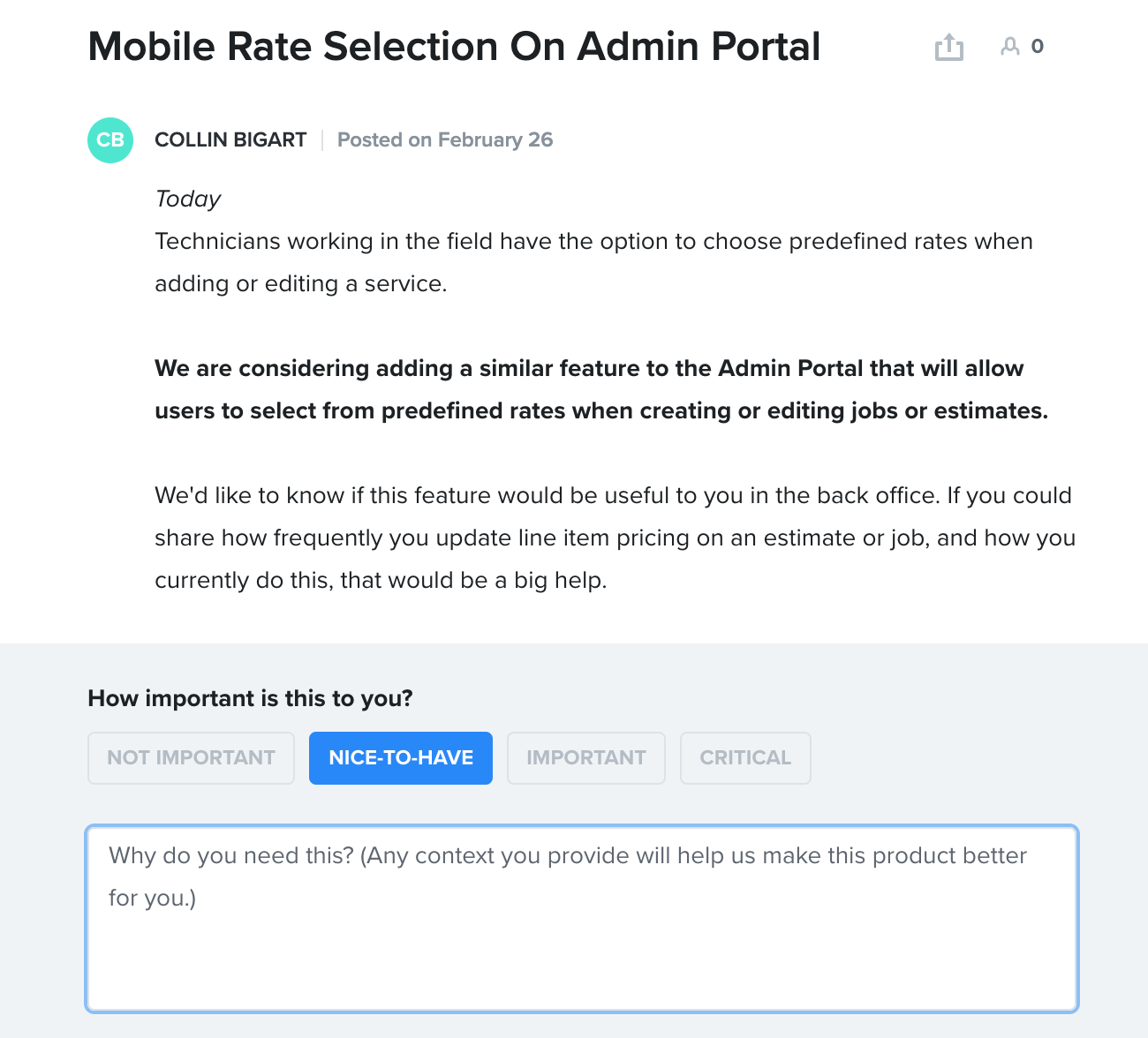Toggle the NICE-TO-HAVE importance option
Viewport: 1148px width, 1038px height.
[x=401, y=757]
